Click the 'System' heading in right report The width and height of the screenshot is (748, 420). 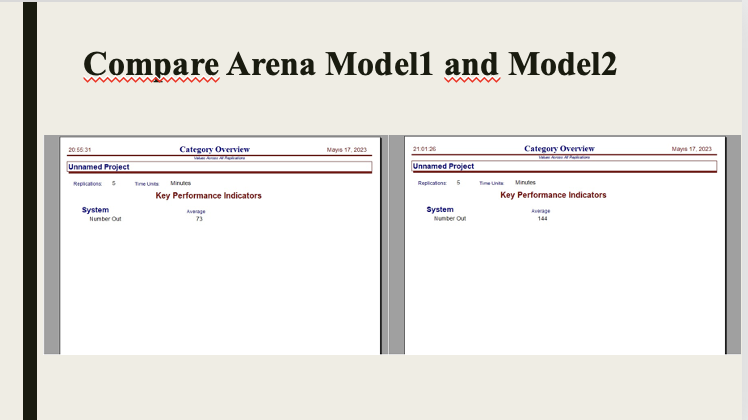click(440, 210)
